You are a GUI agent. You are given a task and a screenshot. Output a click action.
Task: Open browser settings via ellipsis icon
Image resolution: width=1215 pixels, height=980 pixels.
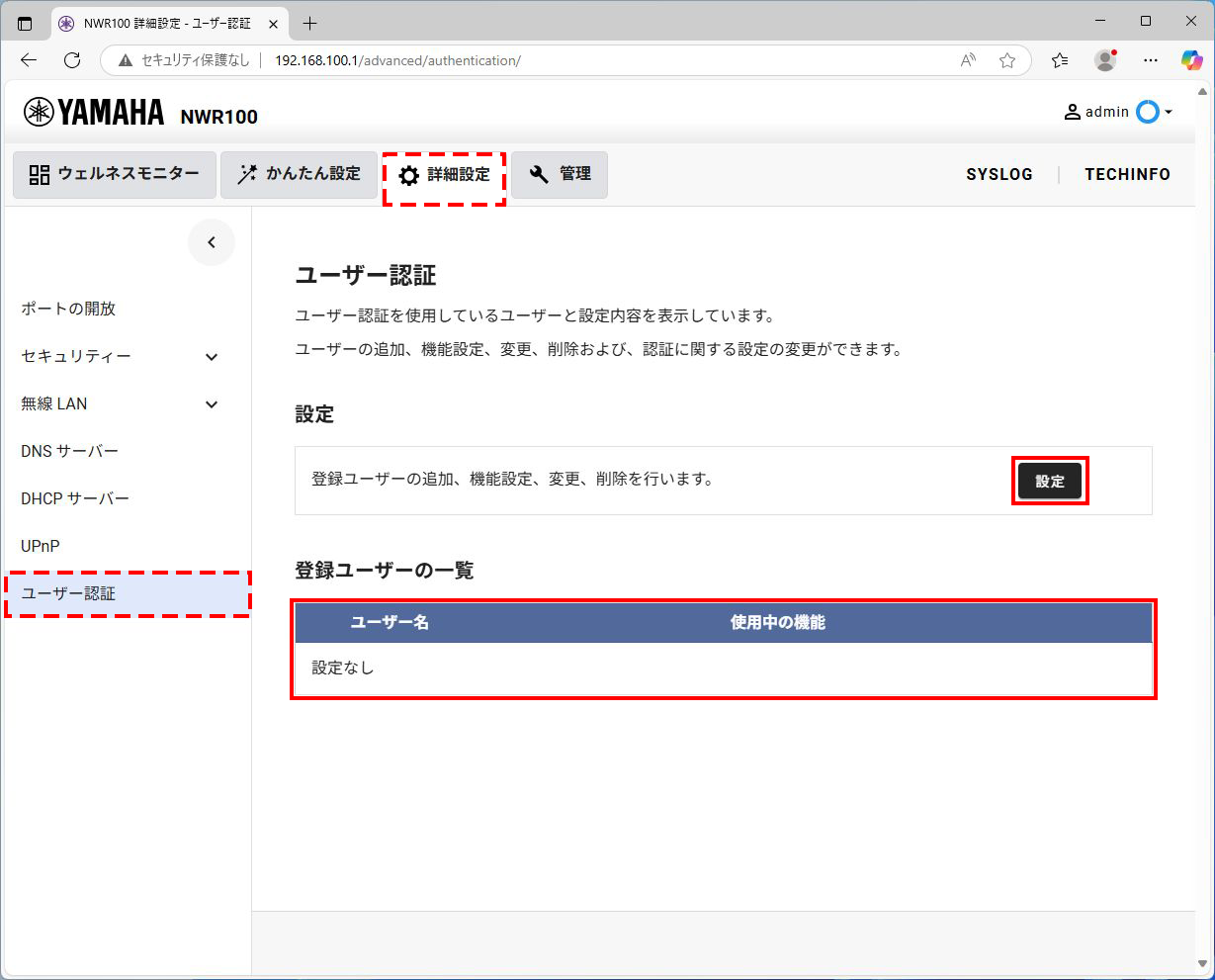[x=1150, y=60]
